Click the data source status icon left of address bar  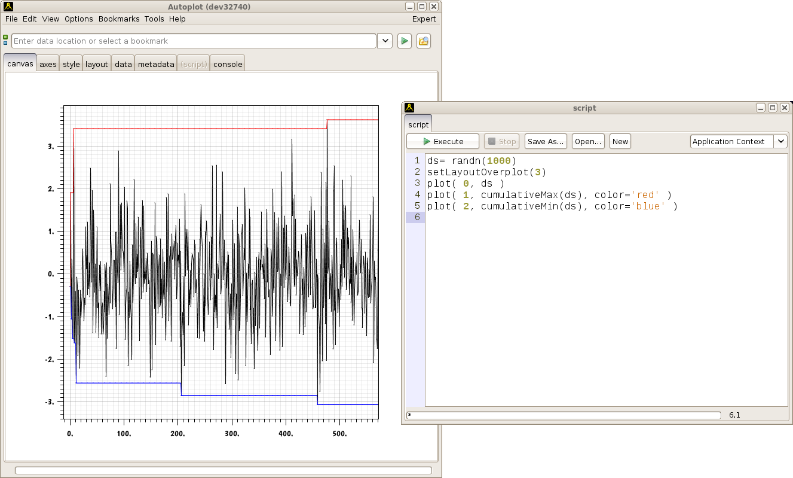click(x=6, y=41)
